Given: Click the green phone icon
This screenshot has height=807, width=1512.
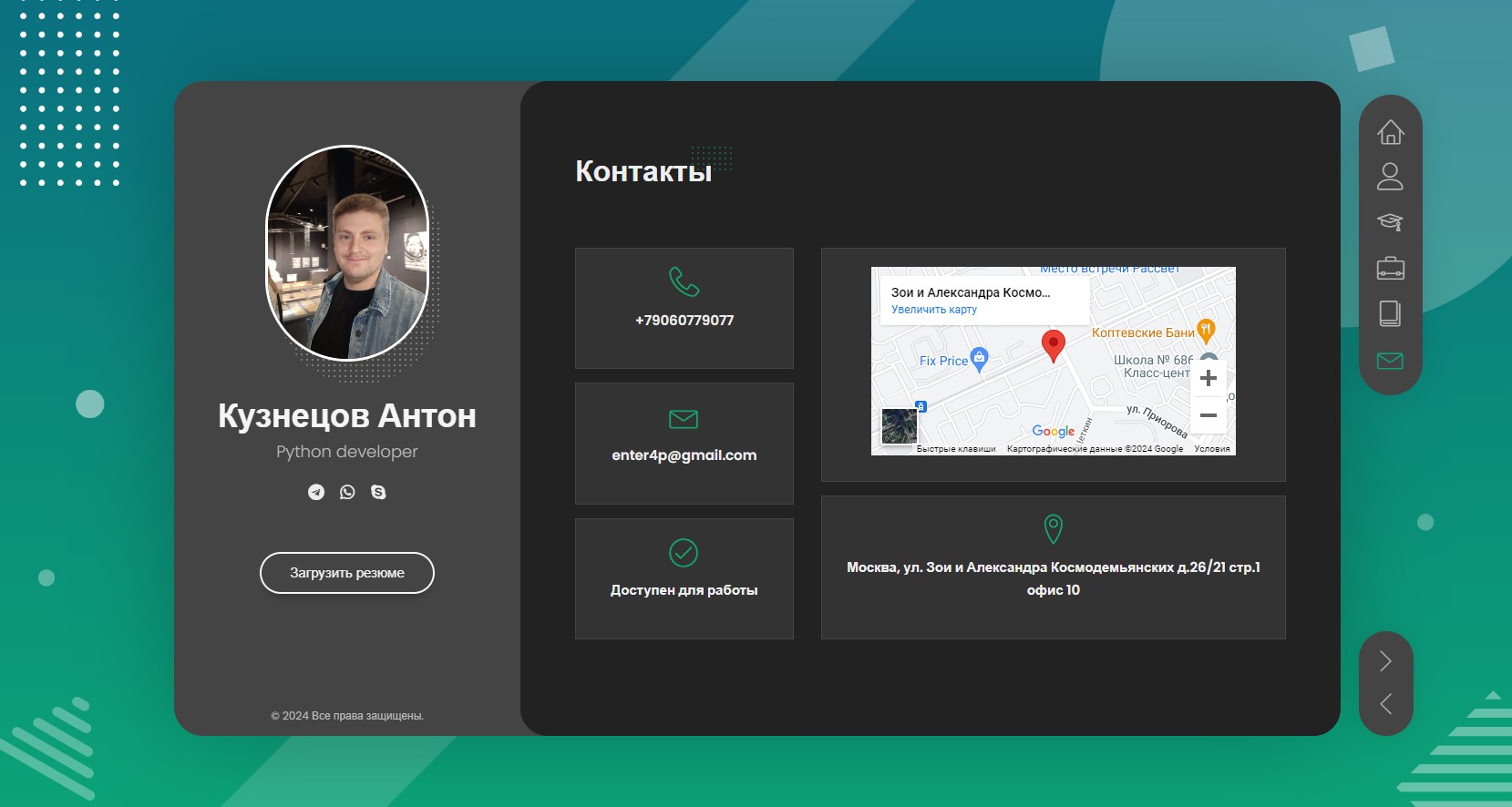Looking at the screenshot, I should [x=684, y=281].
